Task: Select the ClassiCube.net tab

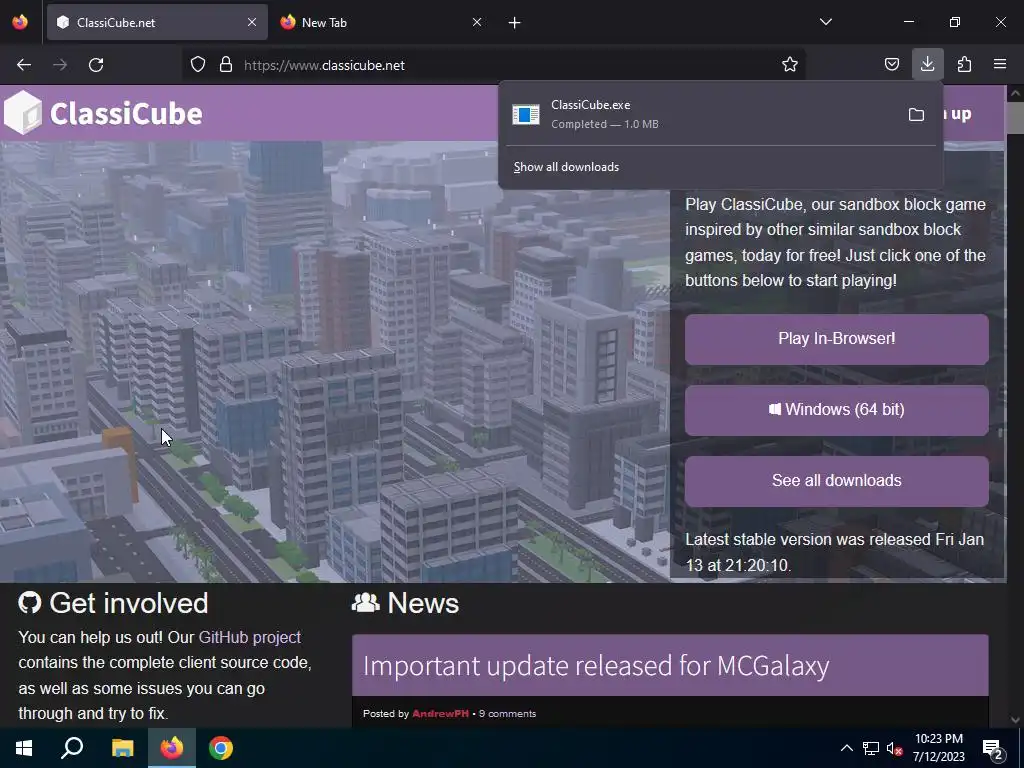Action: point(157,22)
